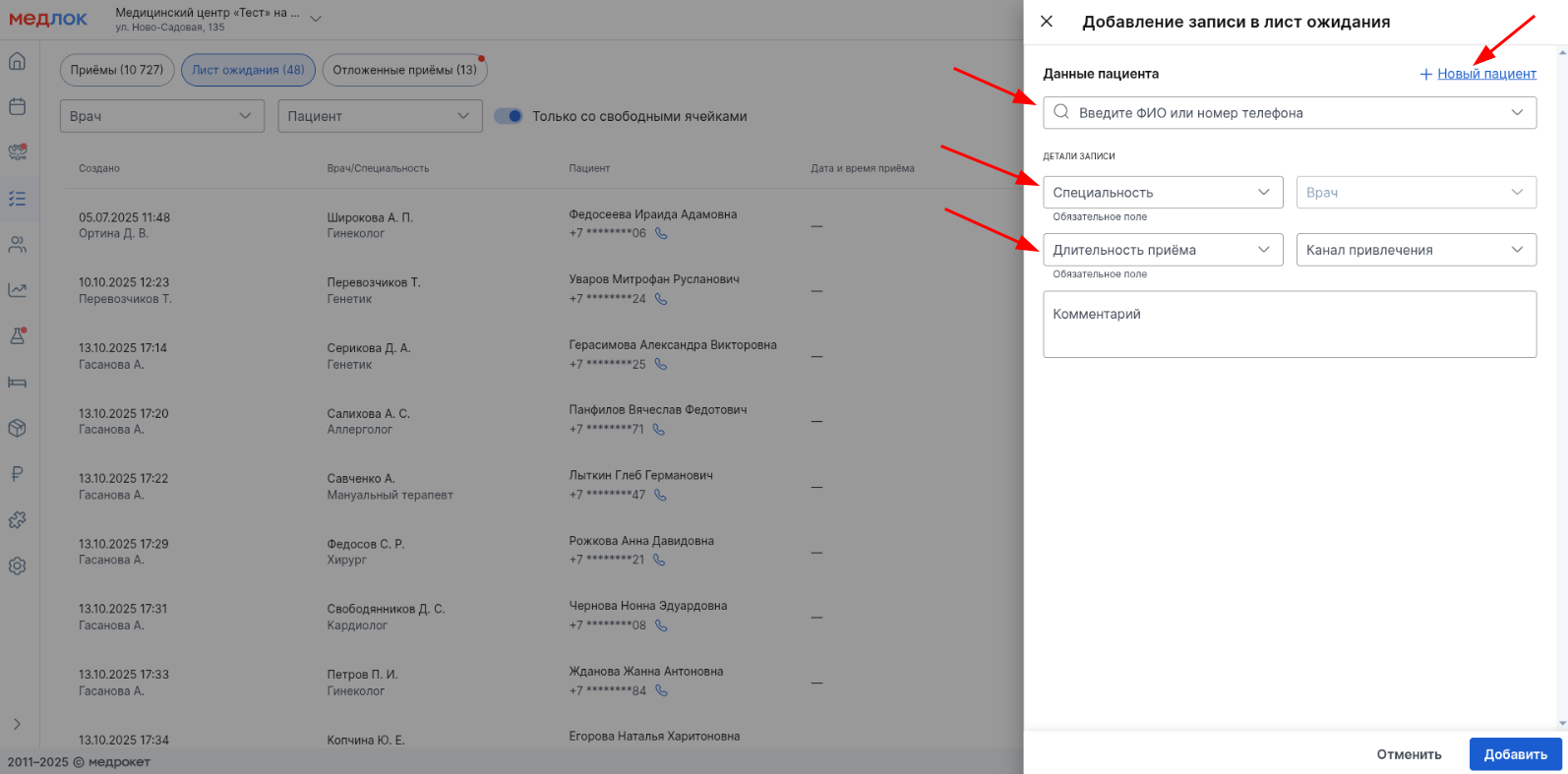Open the patients (people) icon in sidebar
The height and width of the screenshot is (774, 1568).
pos(17,245)
